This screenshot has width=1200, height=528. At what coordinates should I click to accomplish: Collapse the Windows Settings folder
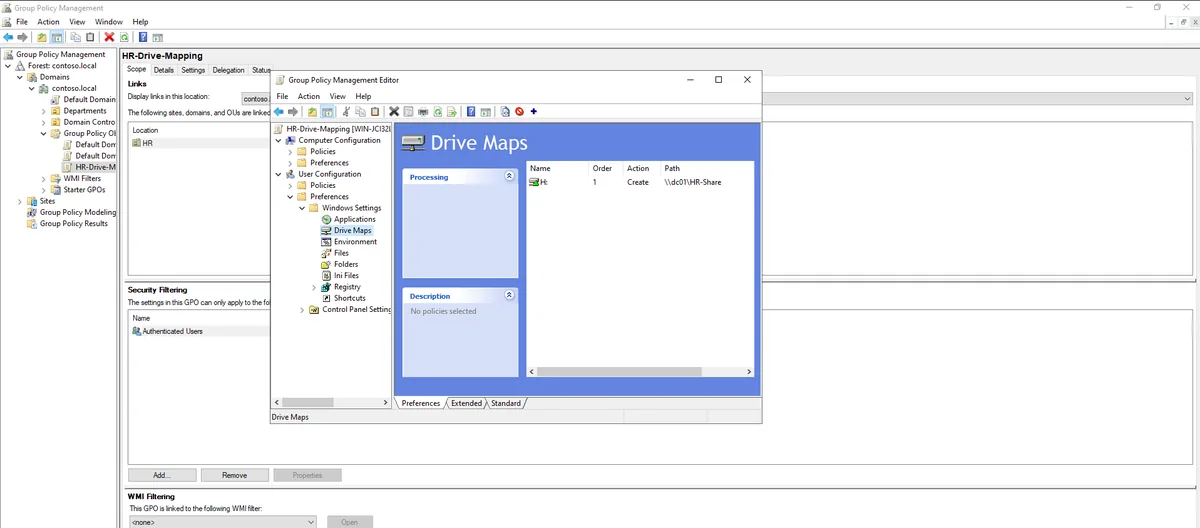[x=302, y=208]
